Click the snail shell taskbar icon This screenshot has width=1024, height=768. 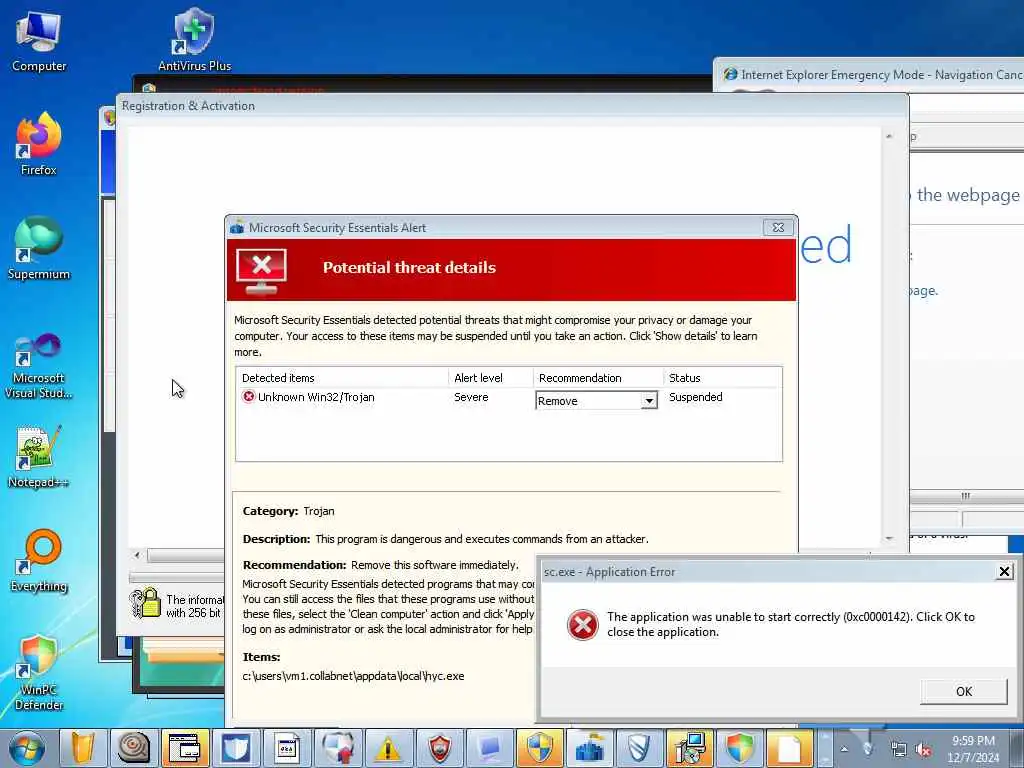(x=134, y=748)
